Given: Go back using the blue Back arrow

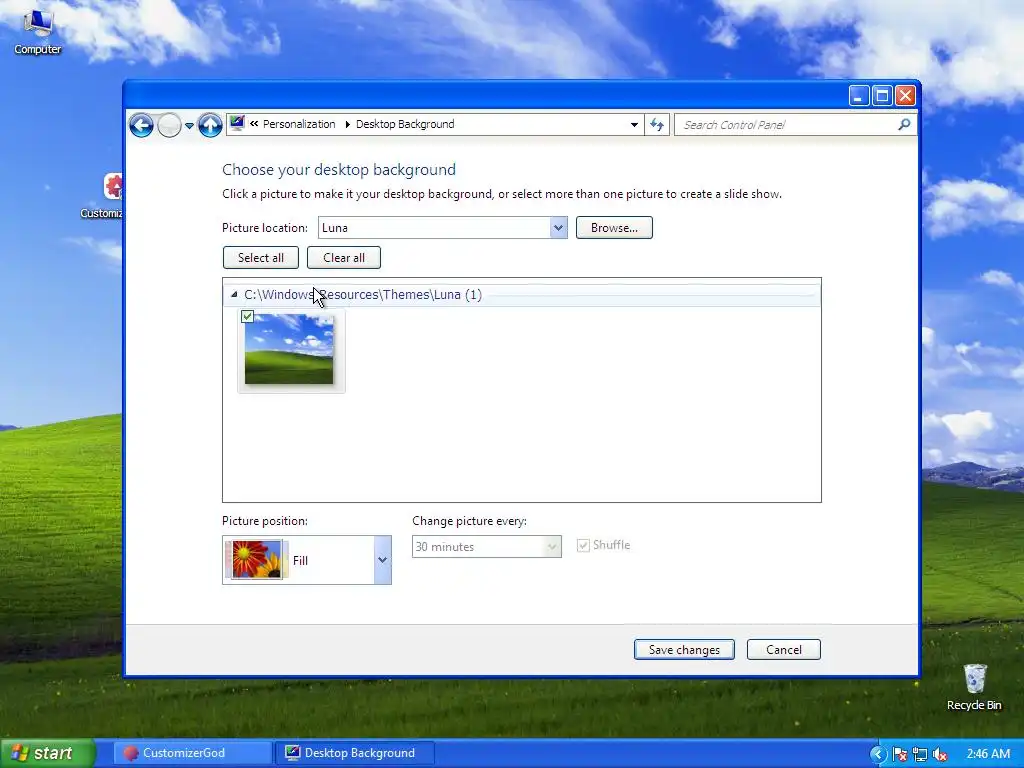Looking at the screenshot, I should tap(141, 125).
